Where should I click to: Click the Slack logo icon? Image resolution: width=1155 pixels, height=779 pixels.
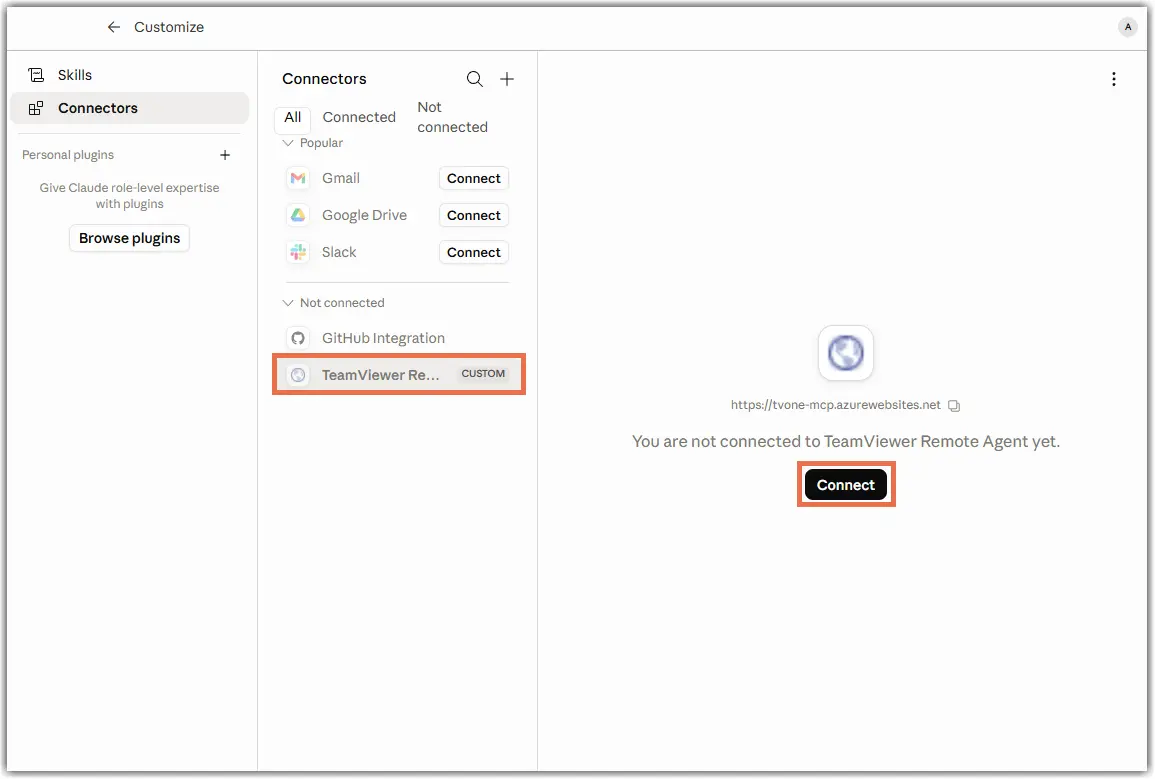[x=298, y=252]
